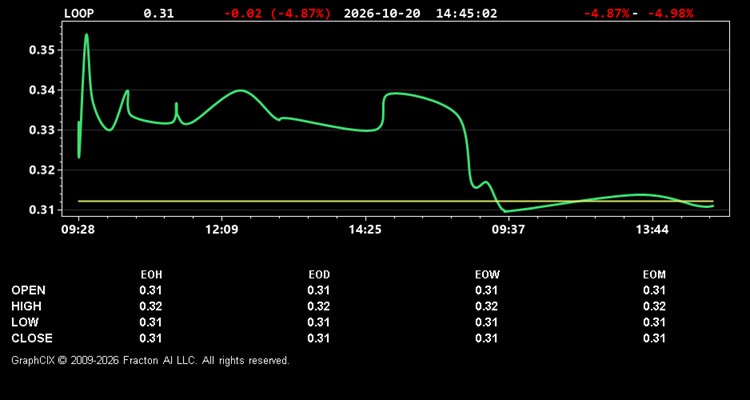Viewport: 750px width, 400px height.
Task: Select the EOH column header
Action: pyautogui.click(x=151, y=275)
